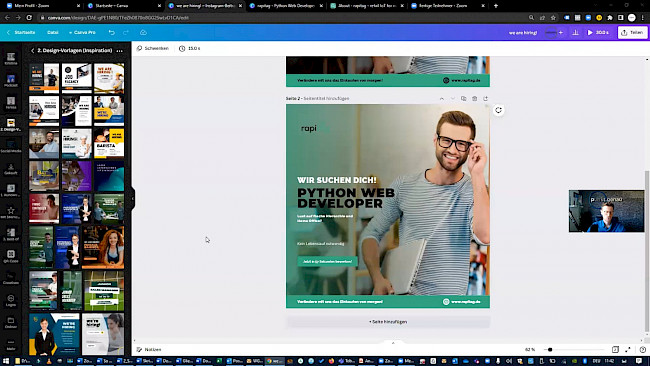Add a new page after page 2
Image resolution: width=650 pixels, height=366 pixels.
click(x=485, y=99)
